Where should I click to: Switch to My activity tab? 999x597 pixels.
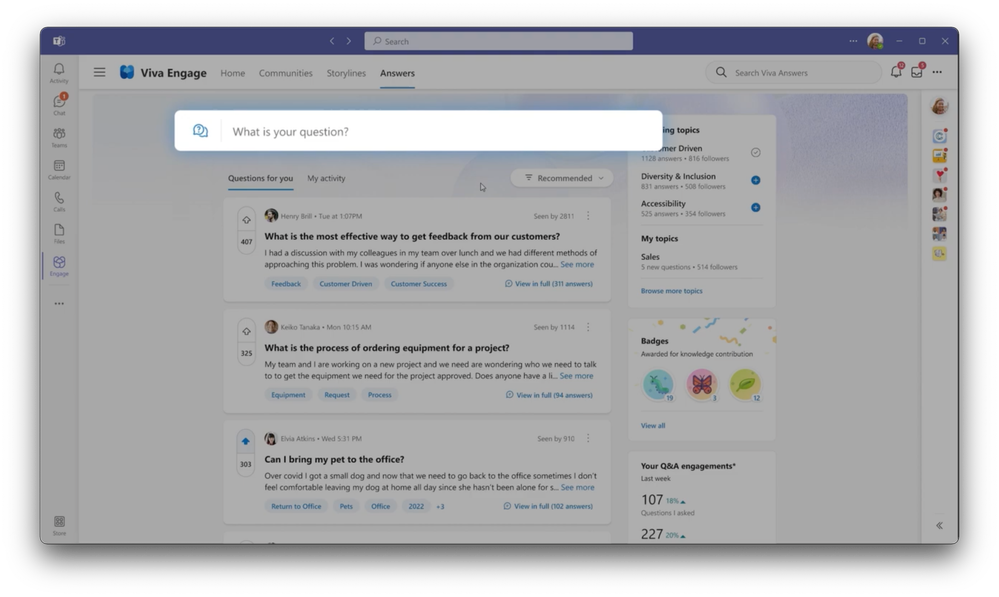326,178
